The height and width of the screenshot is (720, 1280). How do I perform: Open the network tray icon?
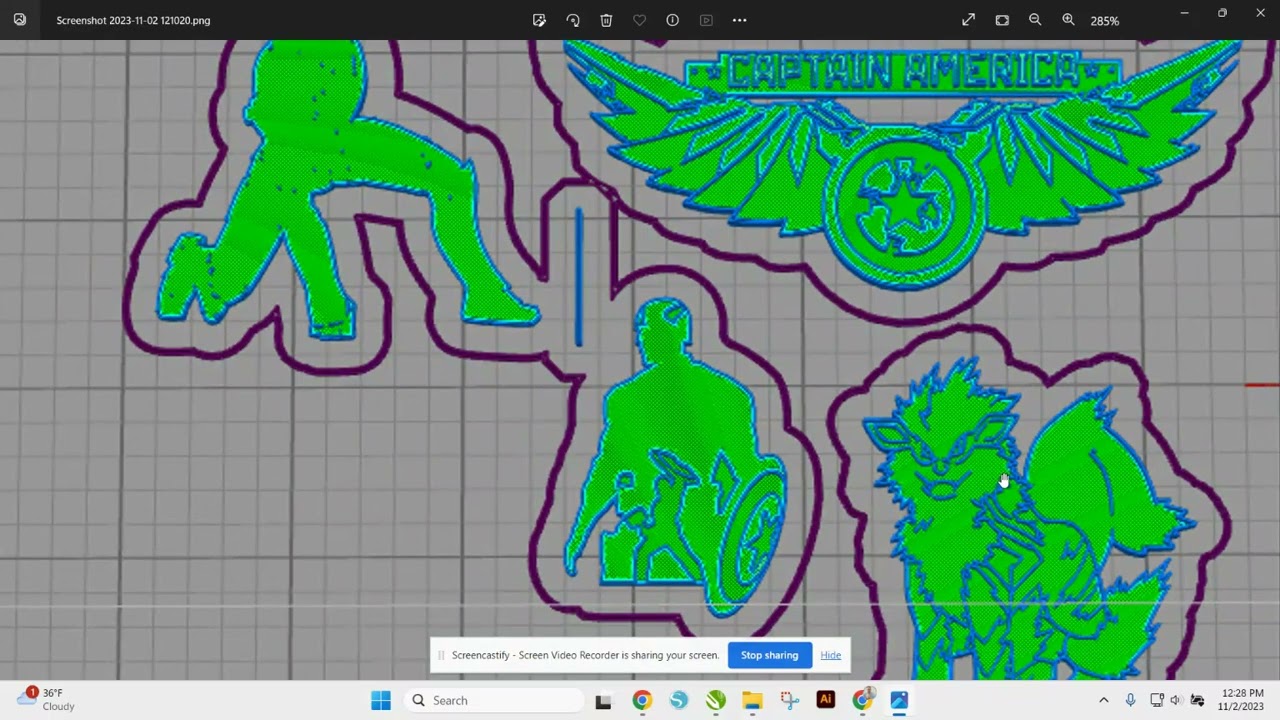point(1157,700)
